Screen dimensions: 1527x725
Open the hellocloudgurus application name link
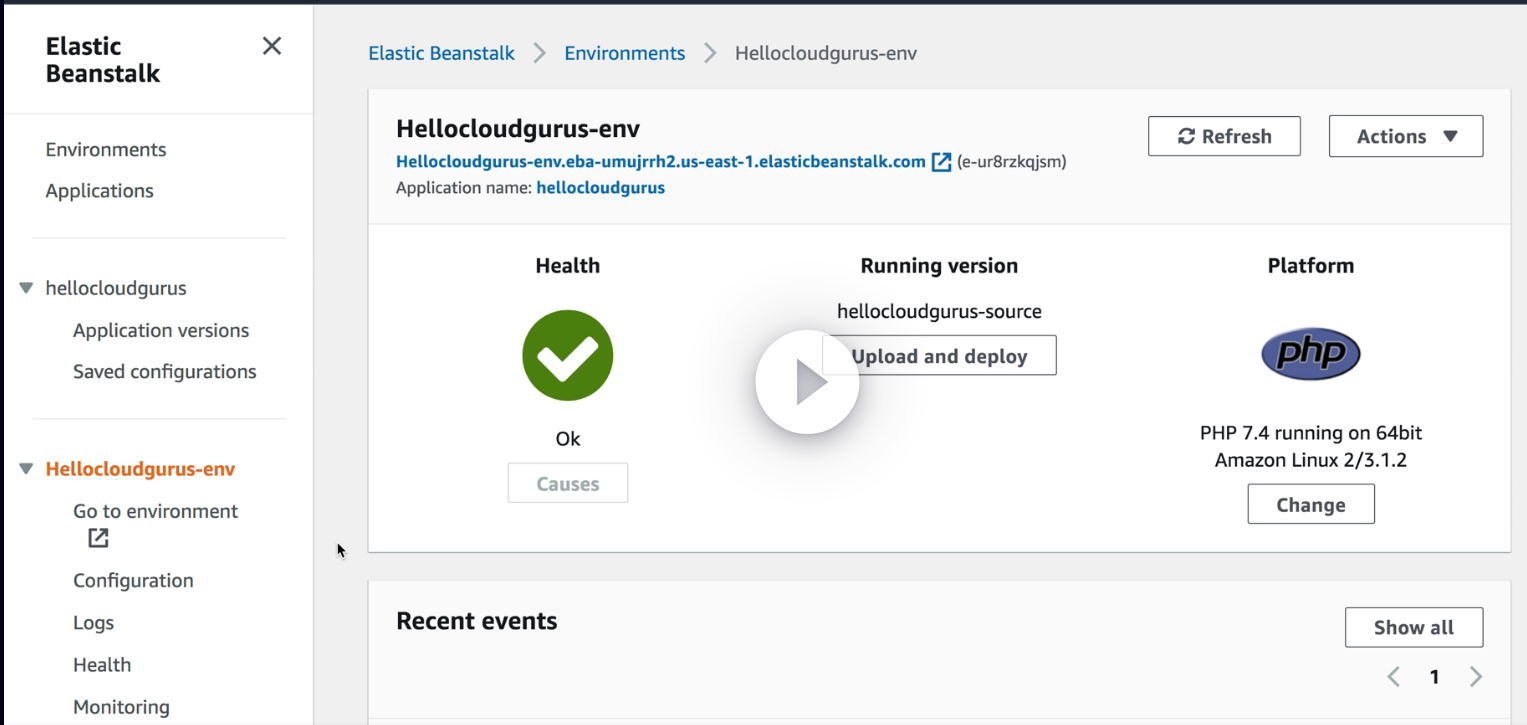click(x=600, y=187)
